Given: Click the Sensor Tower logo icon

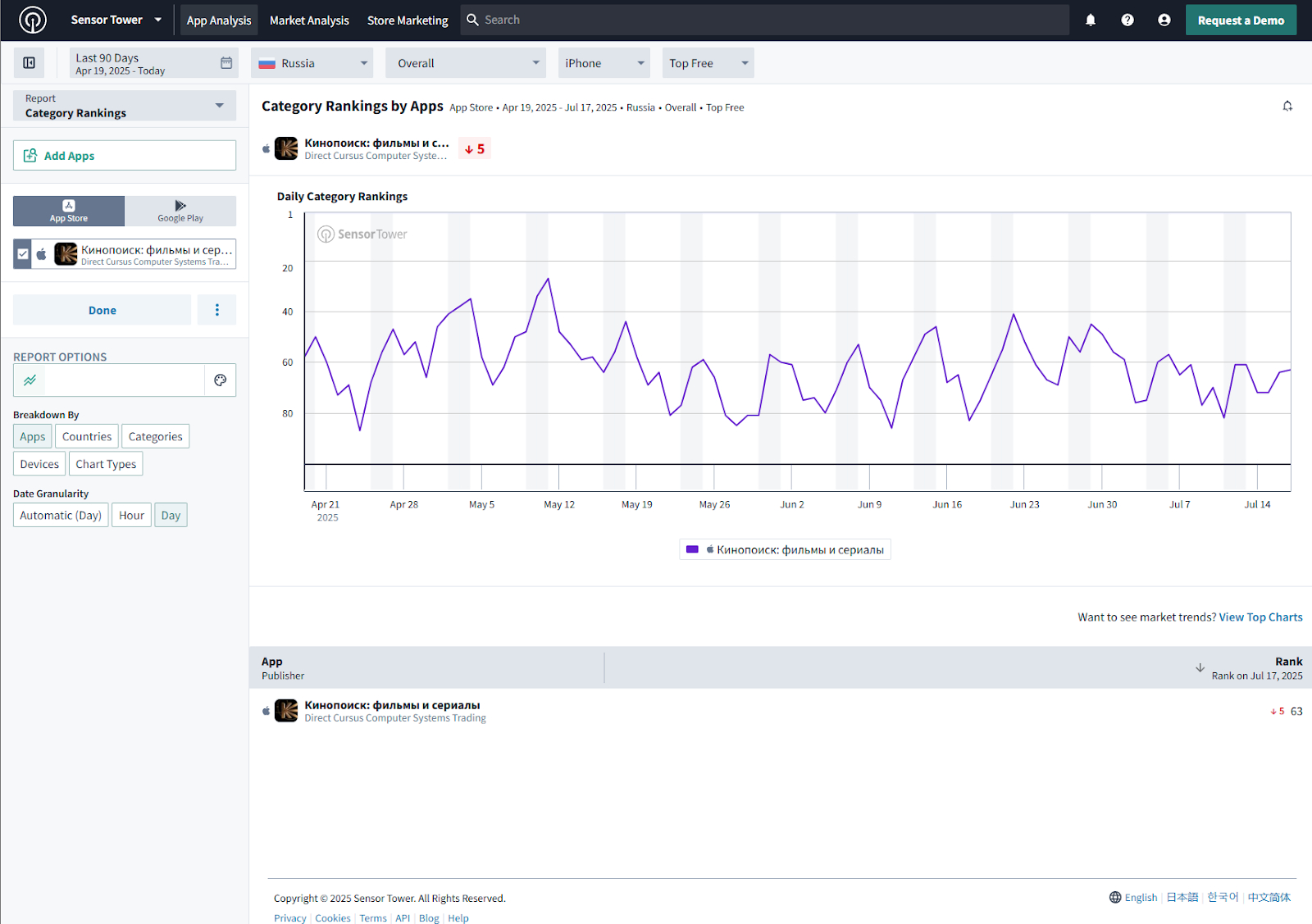Looking at the screenshot, I should click(x=33, y=20).
